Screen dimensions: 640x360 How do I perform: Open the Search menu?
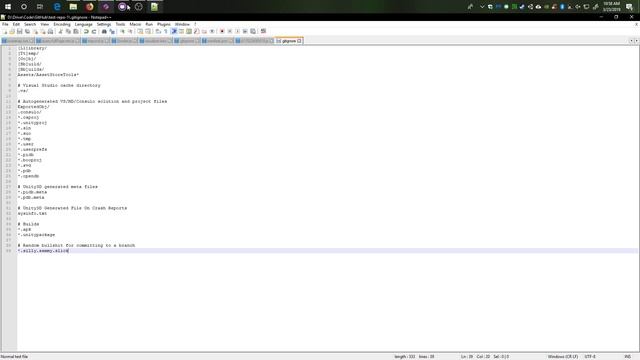[x=30, y=24]
